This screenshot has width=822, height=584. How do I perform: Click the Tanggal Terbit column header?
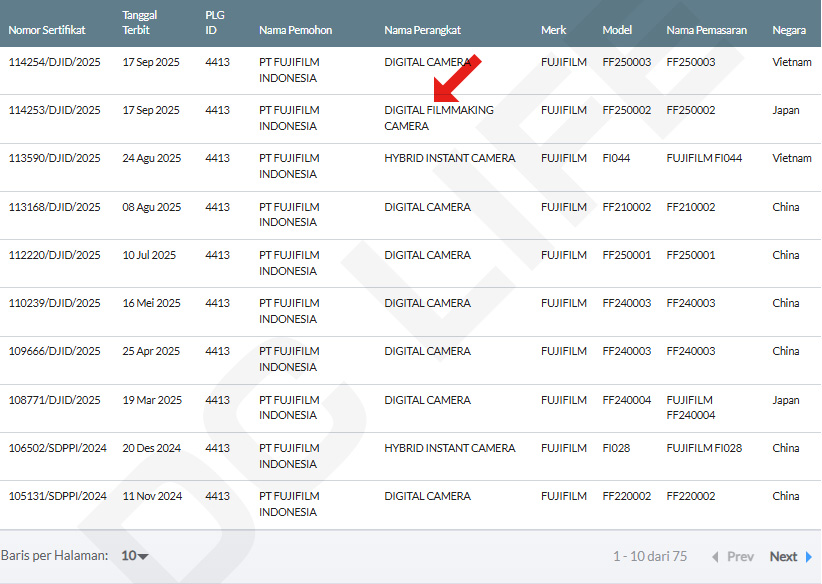139,23
